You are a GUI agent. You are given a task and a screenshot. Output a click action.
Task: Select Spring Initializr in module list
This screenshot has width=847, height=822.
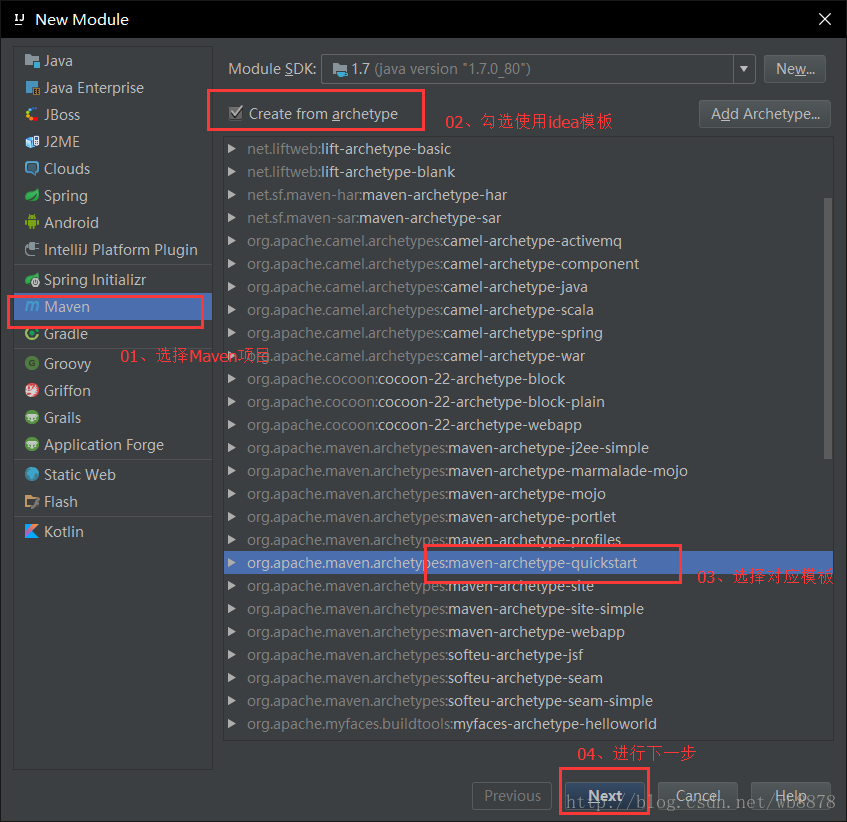pyautogui.click(x=113, y=280)
